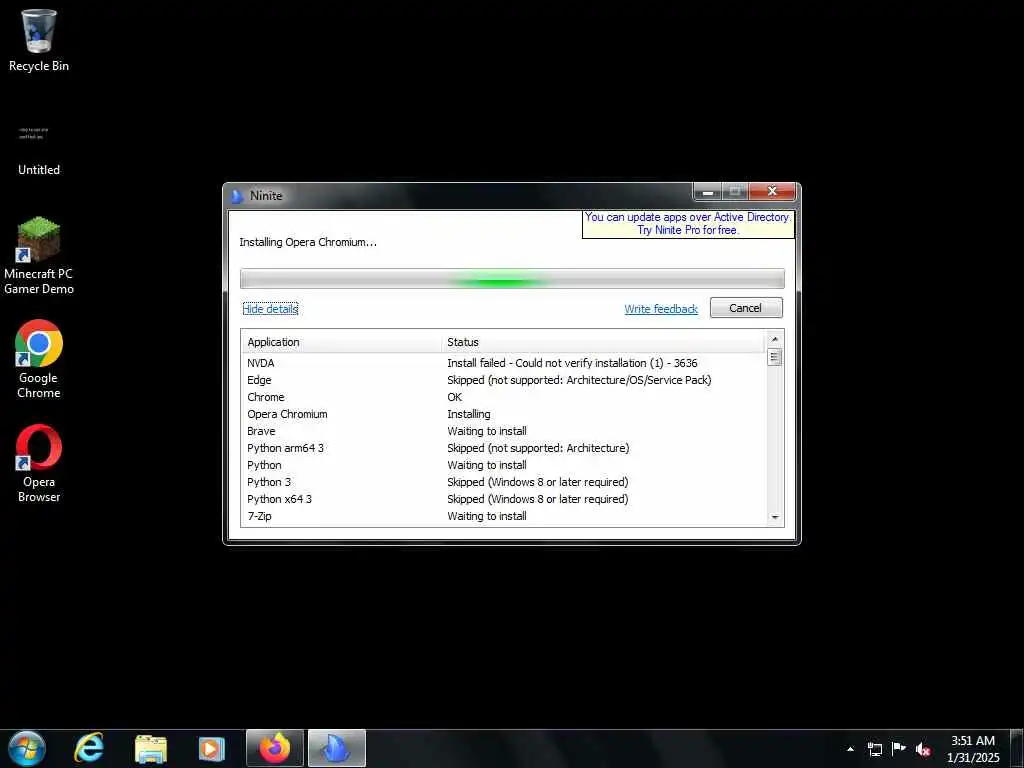Click the 'OK' status for Chrome

click(455, 397)
